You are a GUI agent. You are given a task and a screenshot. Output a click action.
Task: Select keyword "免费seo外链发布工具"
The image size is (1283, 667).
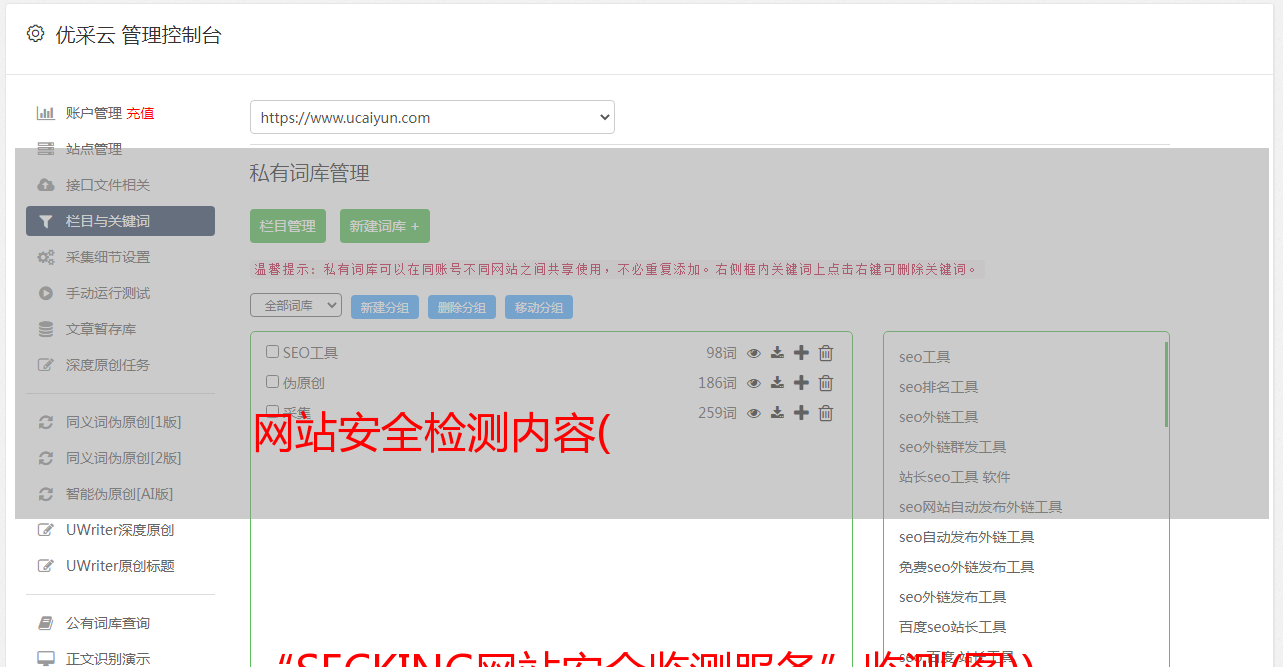click(x=967, y=567)
